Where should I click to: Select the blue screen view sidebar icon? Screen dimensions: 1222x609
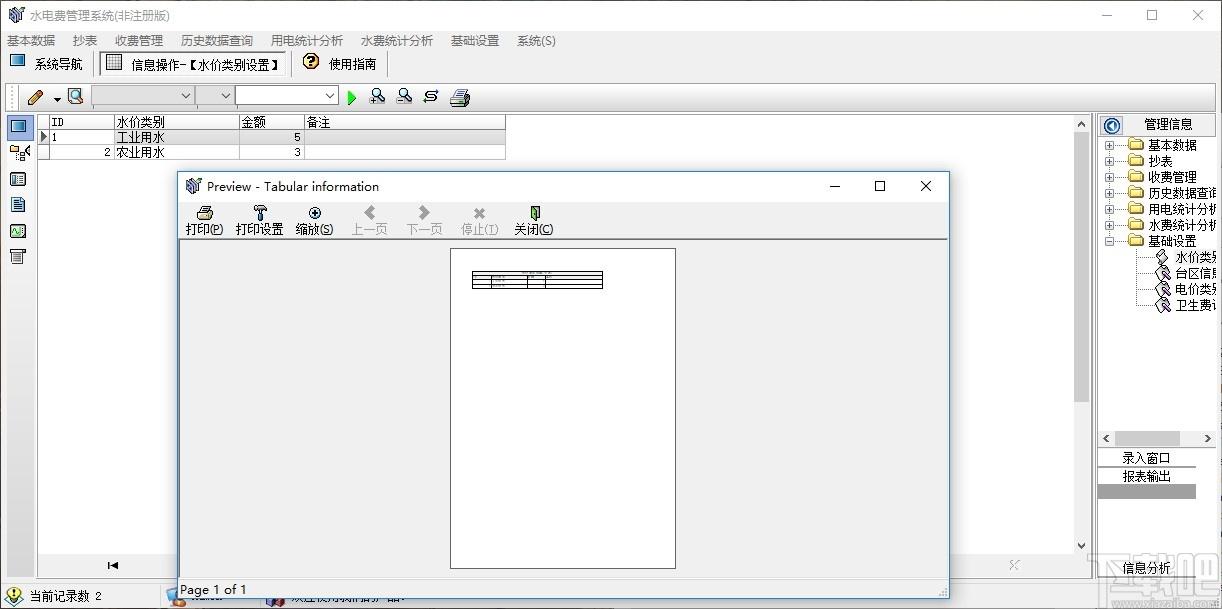18,127
